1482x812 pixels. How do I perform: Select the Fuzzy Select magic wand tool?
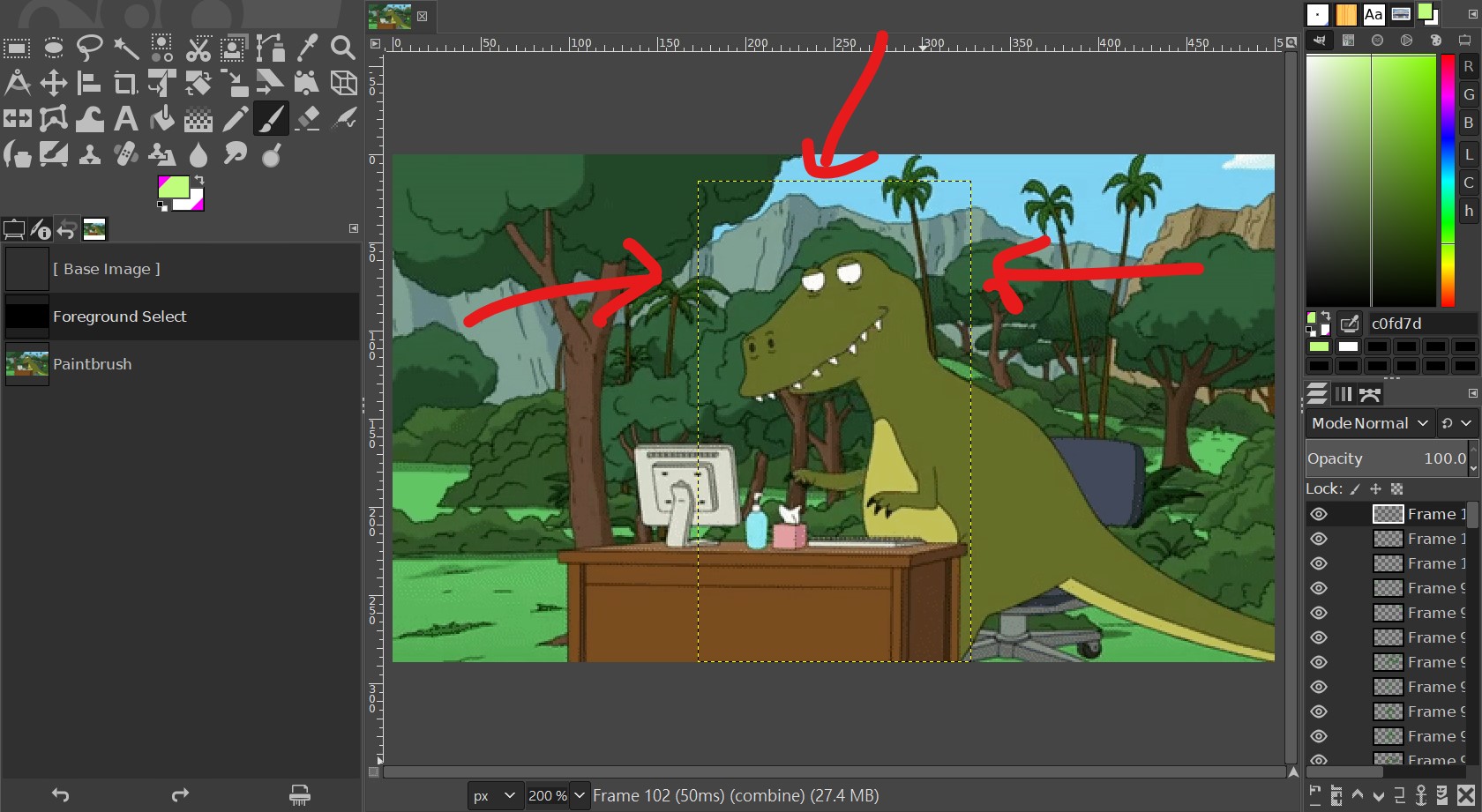pos(126,48)
